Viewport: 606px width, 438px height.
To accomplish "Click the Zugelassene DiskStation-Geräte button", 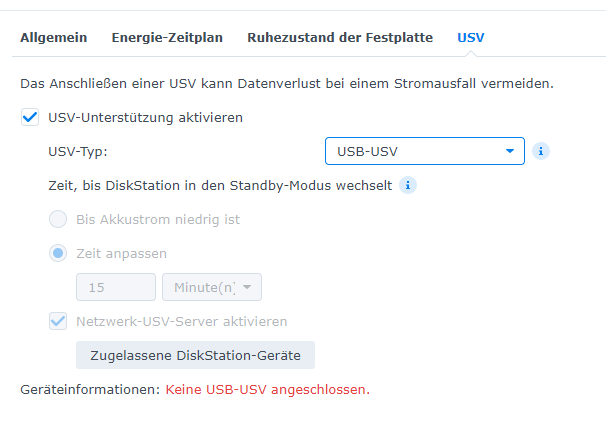I will pyautogui.click(x=196, y=355).
